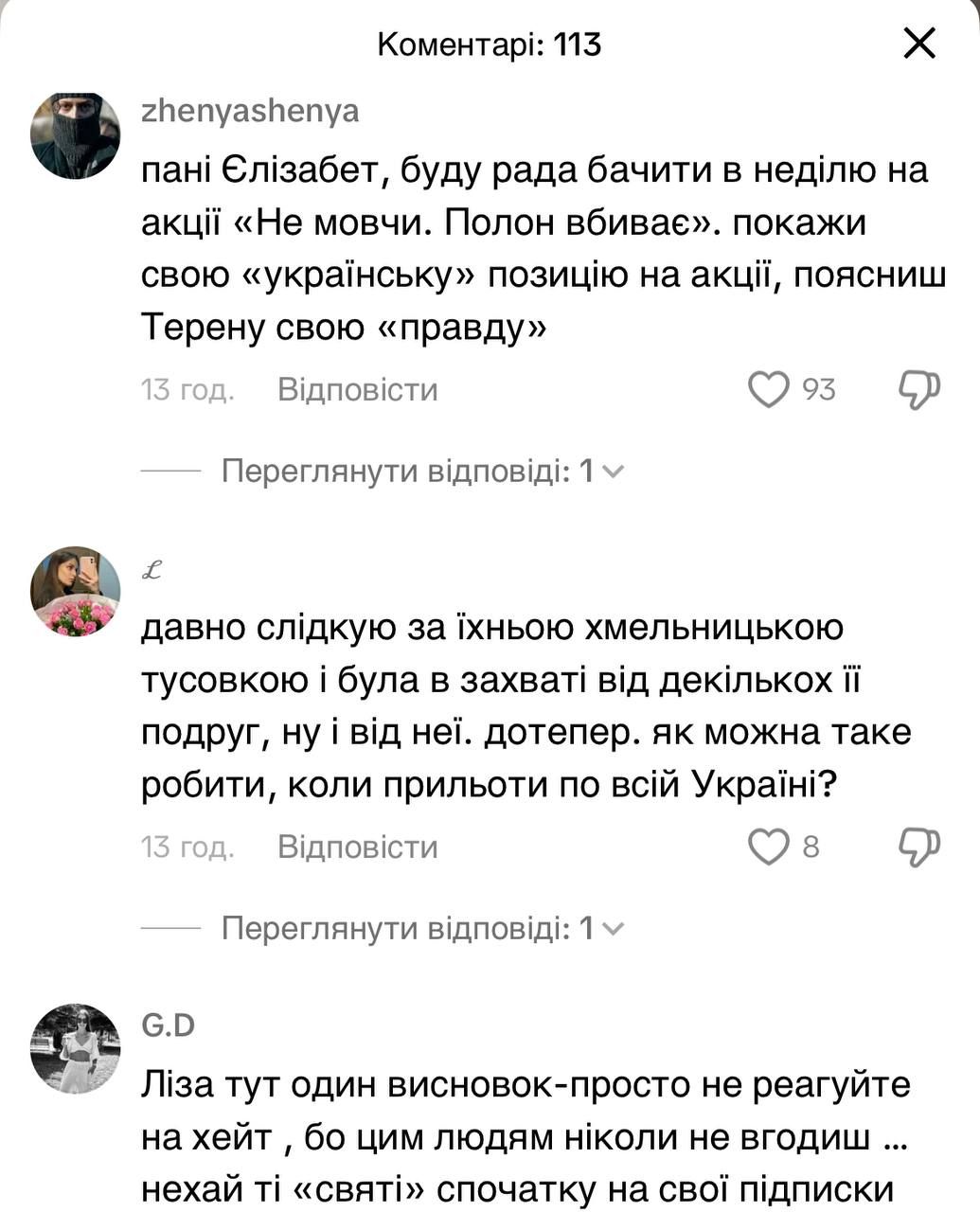The height and width of the screenshot is (1212, 980).
Task: Expand replies under second comment
Action: (421, 928)
